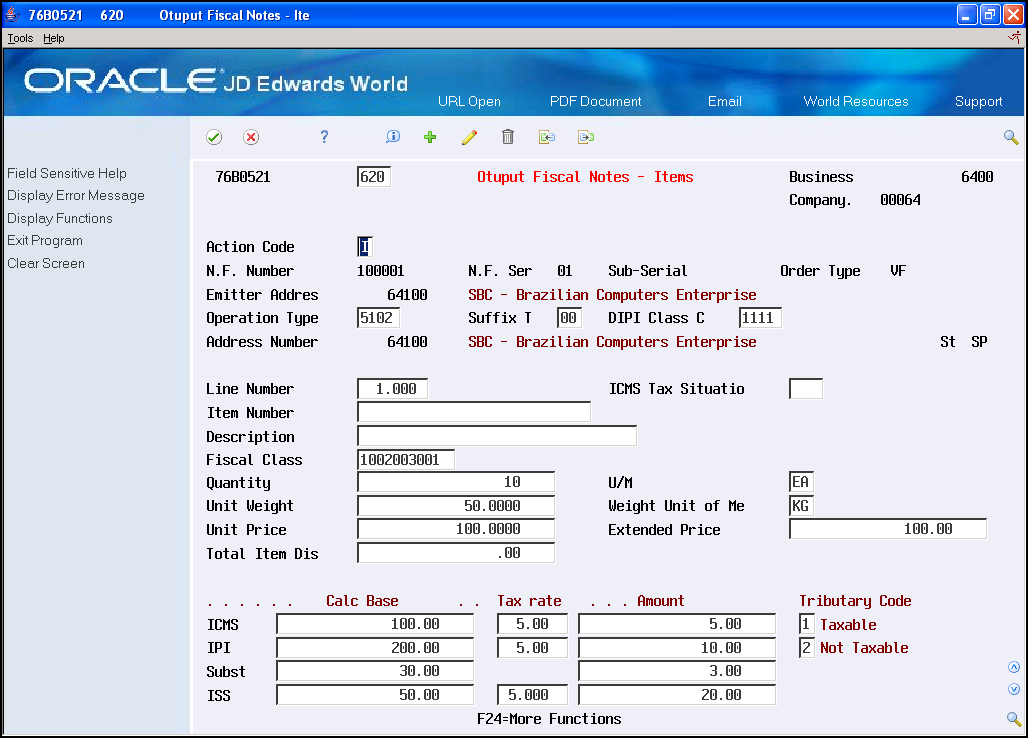1028x738 pixels.
Task: Click the next record arrow icon
Action: pyautogui.click(x=586, y=137)
